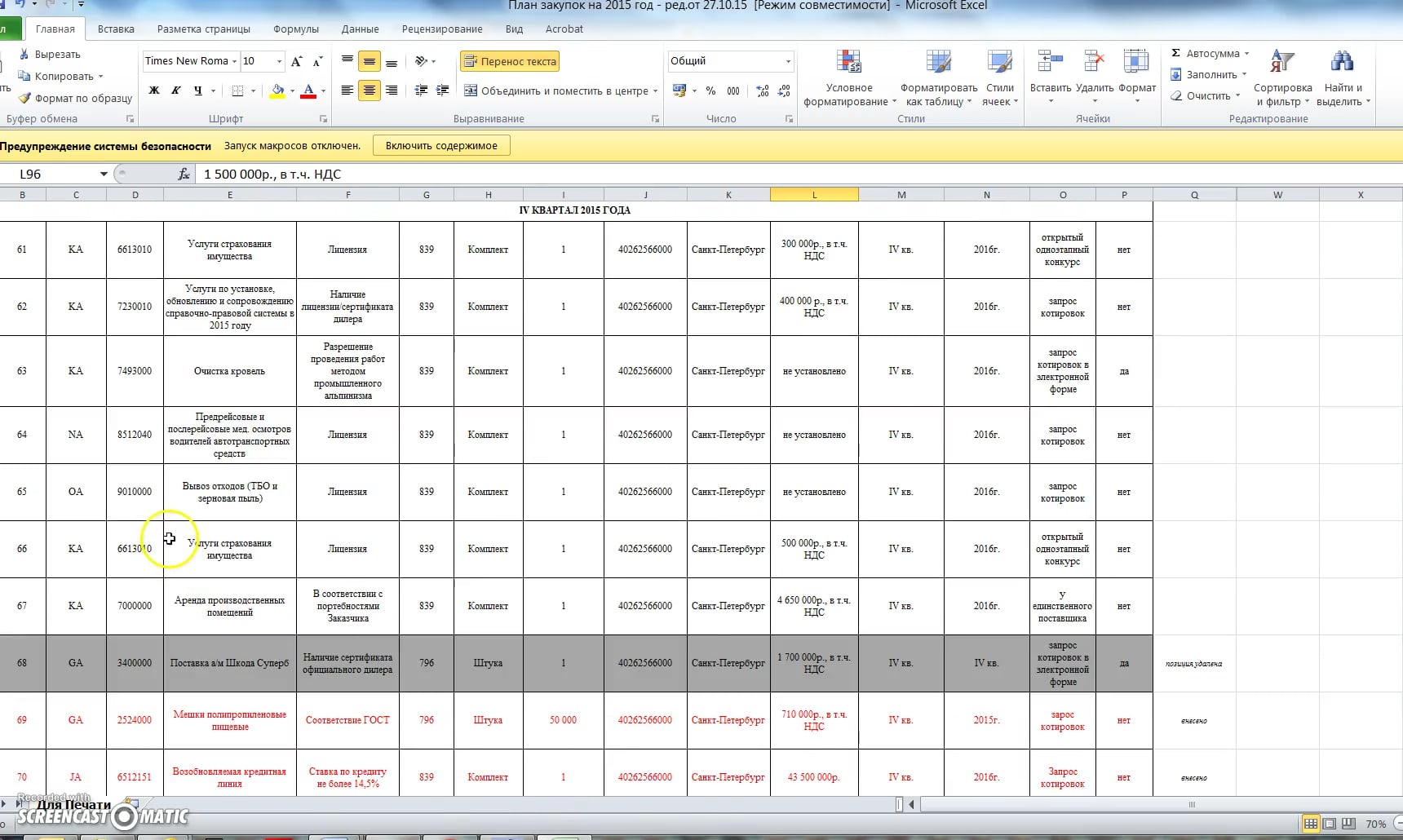1403x840 pixels.
Task: Align text to the top of the cell
Action: tap(347, 61)
